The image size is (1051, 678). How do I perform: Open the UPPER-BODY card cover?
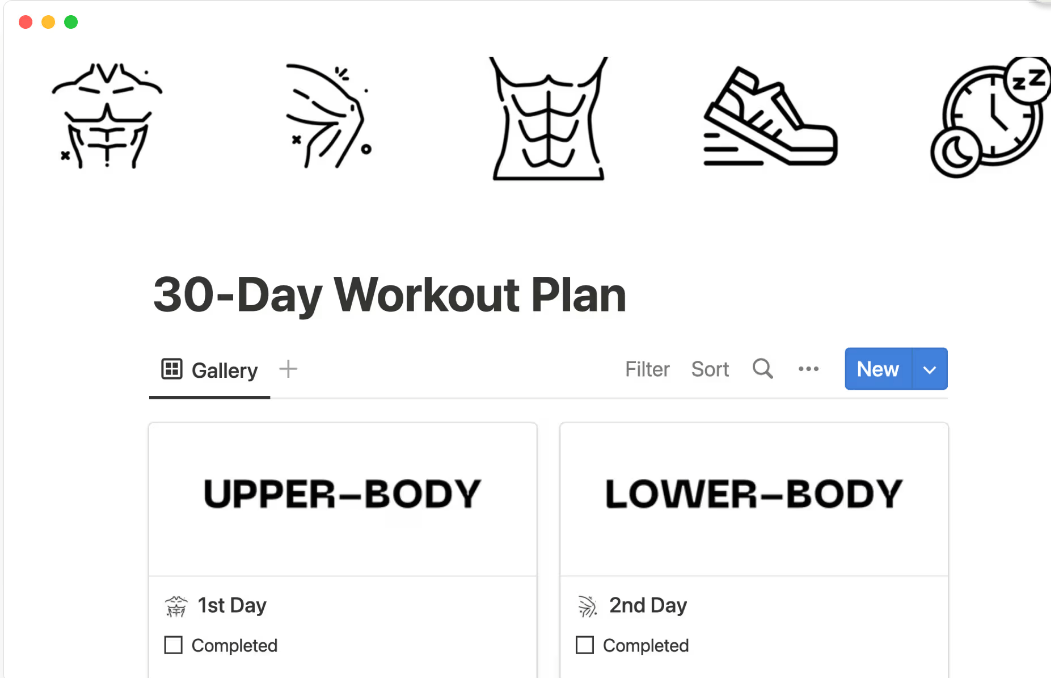click(343, 499)
